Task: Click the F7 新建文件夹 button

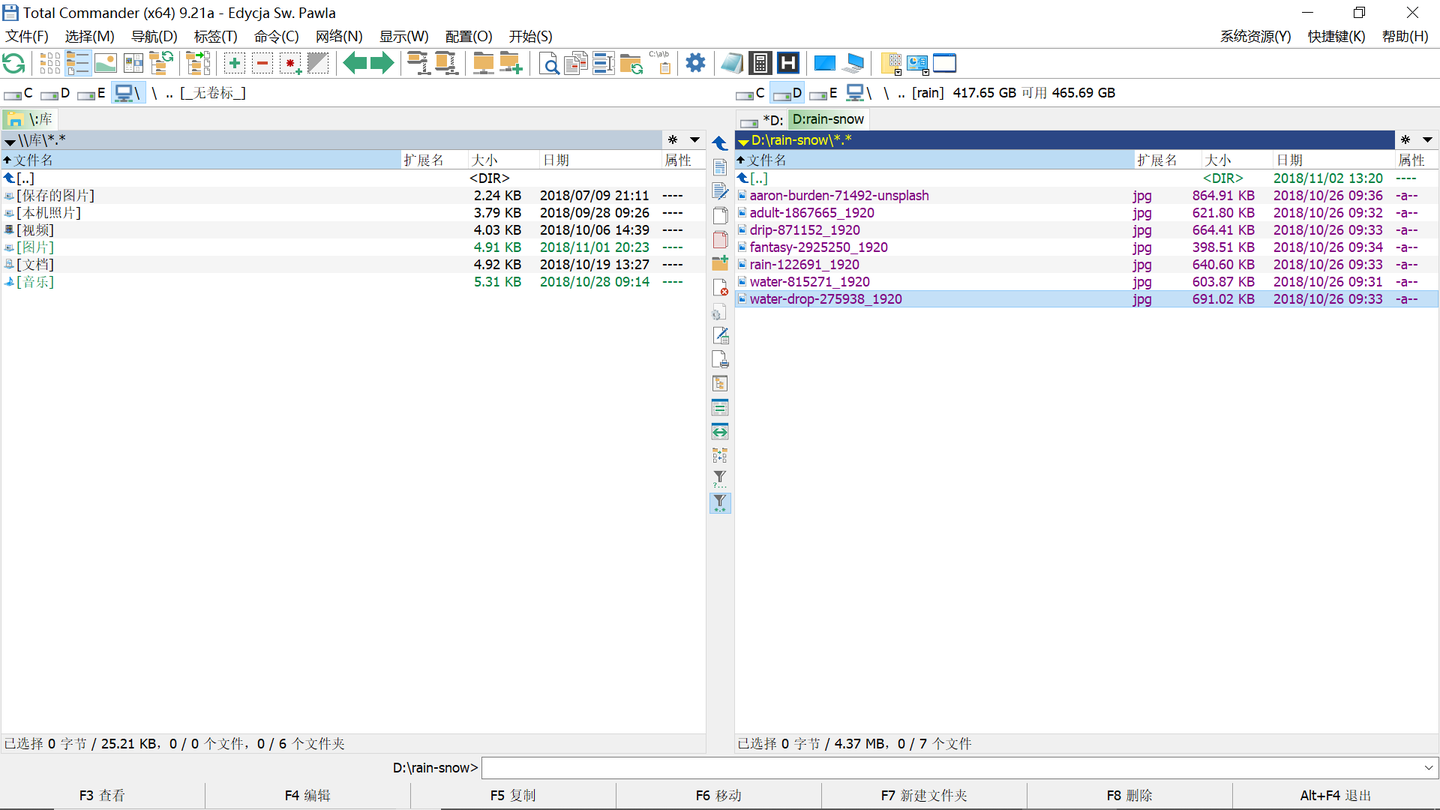Action: 924,796
